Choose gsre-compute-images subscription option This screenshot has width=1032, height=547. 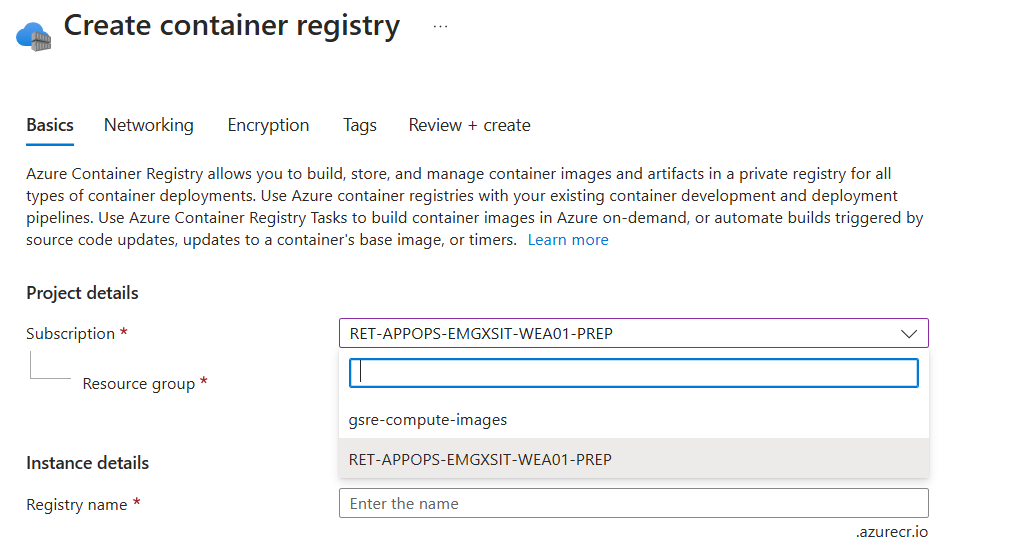tap(634, 419)
